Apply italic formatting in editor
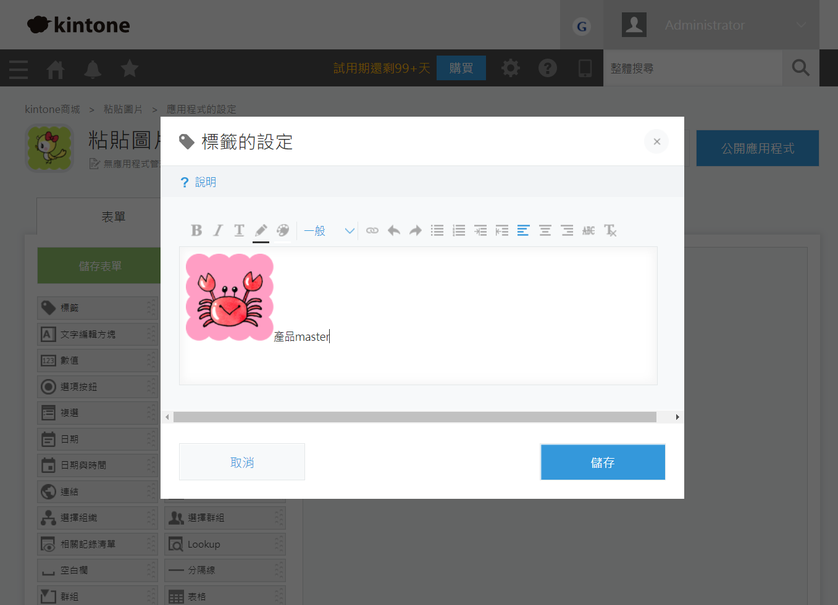Viewport: 838px width, 605px height. click(218, 231)
